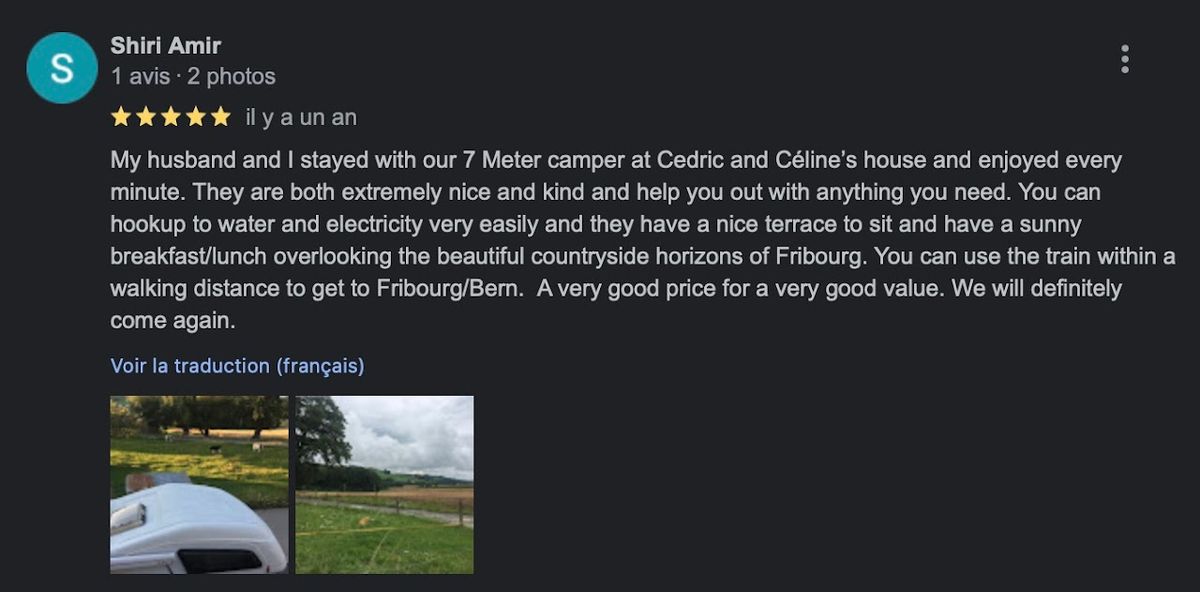
Task: Click the fourth yellow rating star
Action: [x=196, y=118]
